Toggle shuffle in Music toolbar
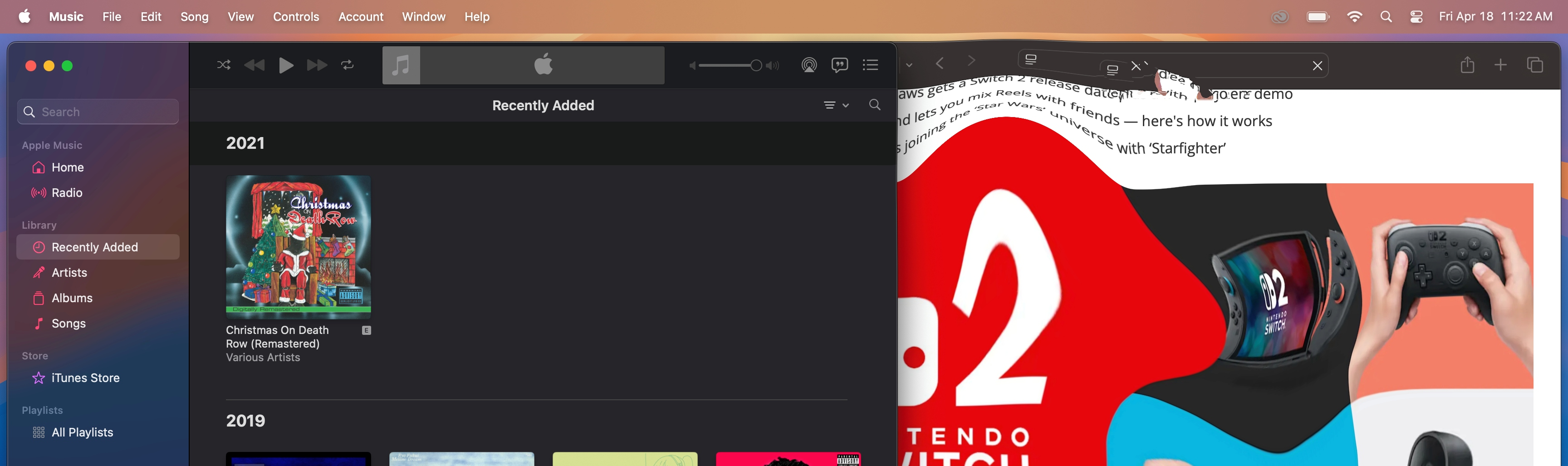 tap(223, 65)
